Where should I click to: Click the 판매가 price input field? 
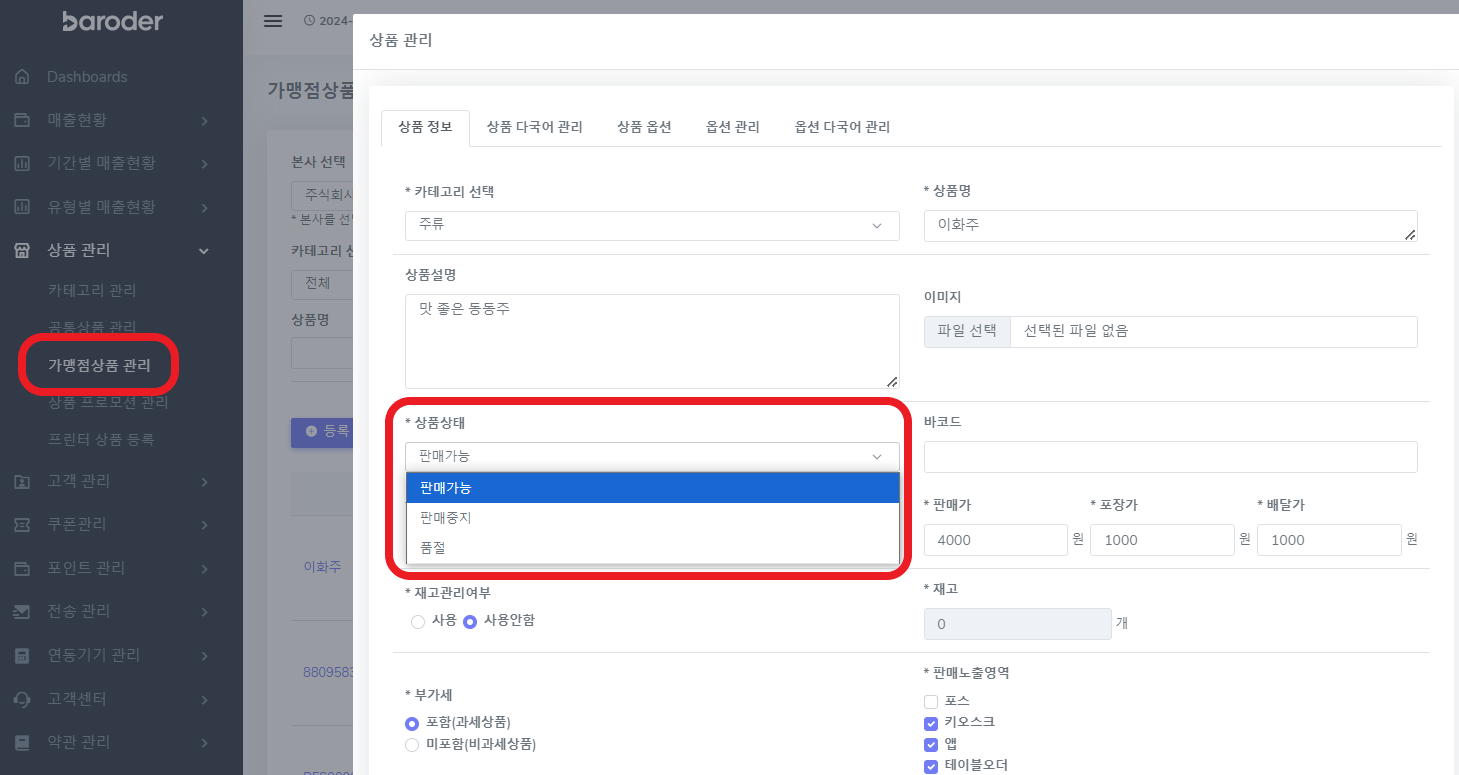point(995,540)
